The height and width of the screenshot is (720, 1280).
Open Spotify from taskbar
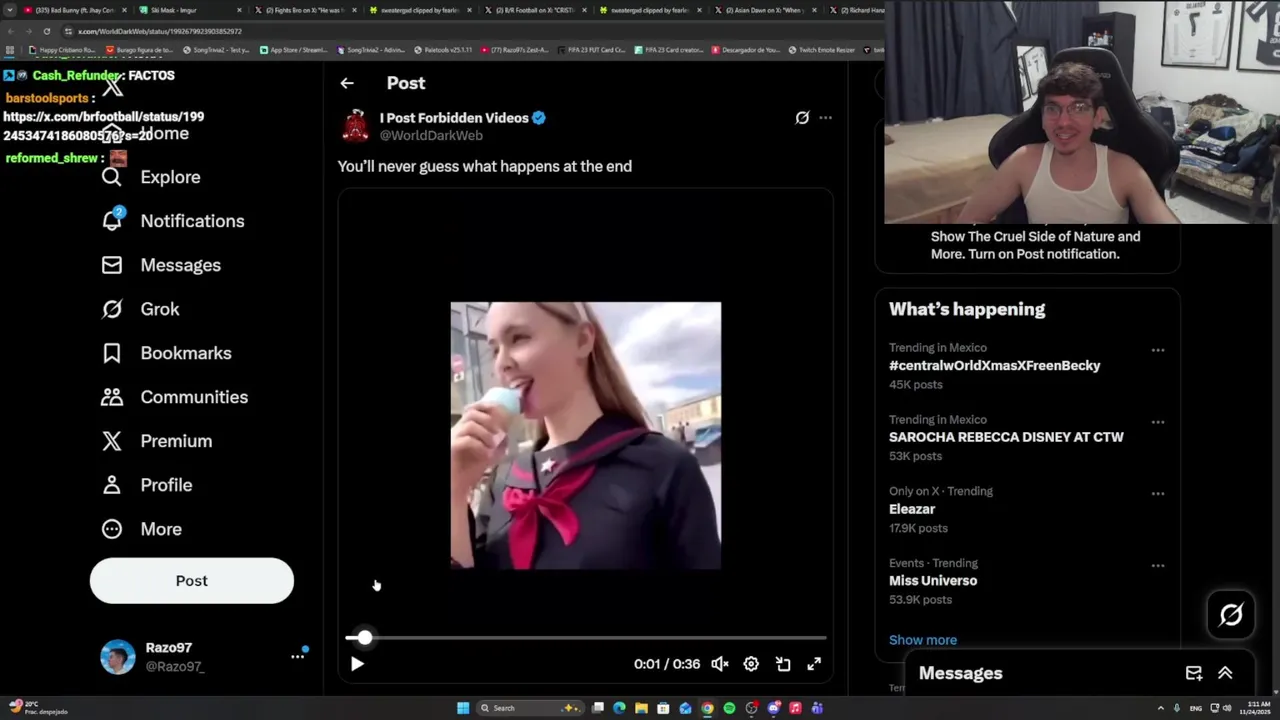[x=729, y=708]
